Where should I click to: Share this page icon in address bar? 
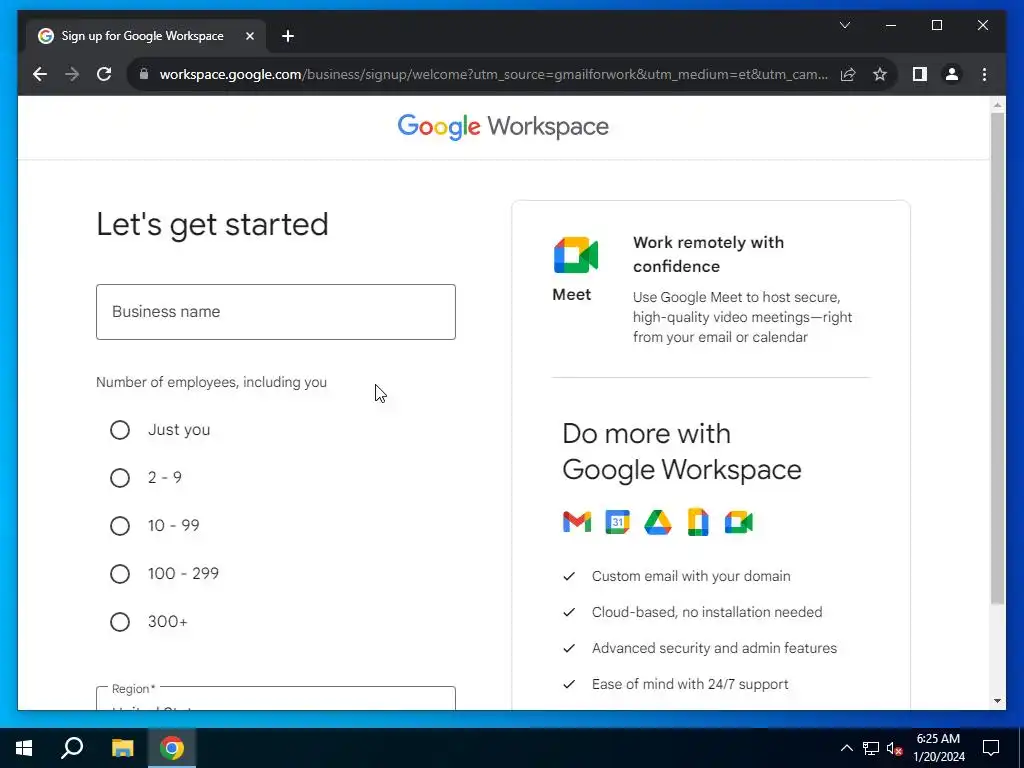[x=848, y=74]
